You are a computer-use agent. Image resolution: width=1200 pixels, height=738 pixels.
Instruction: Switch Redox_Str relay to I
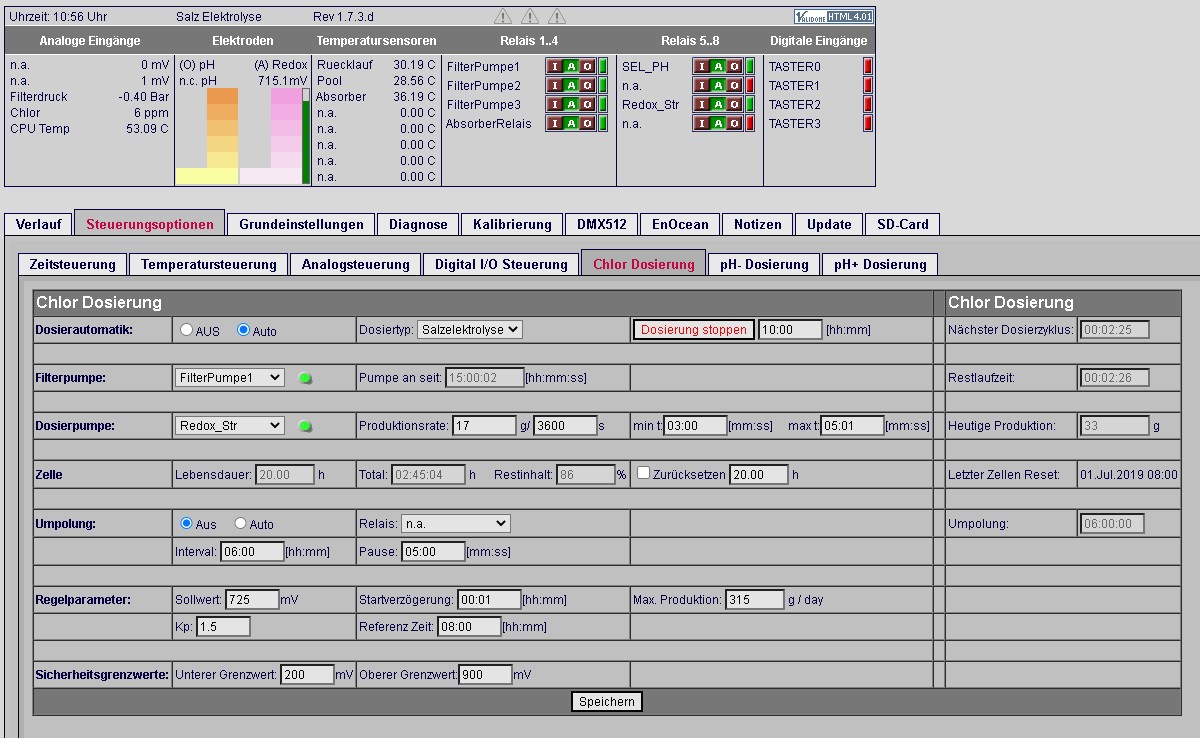click(x=702, y=104)
